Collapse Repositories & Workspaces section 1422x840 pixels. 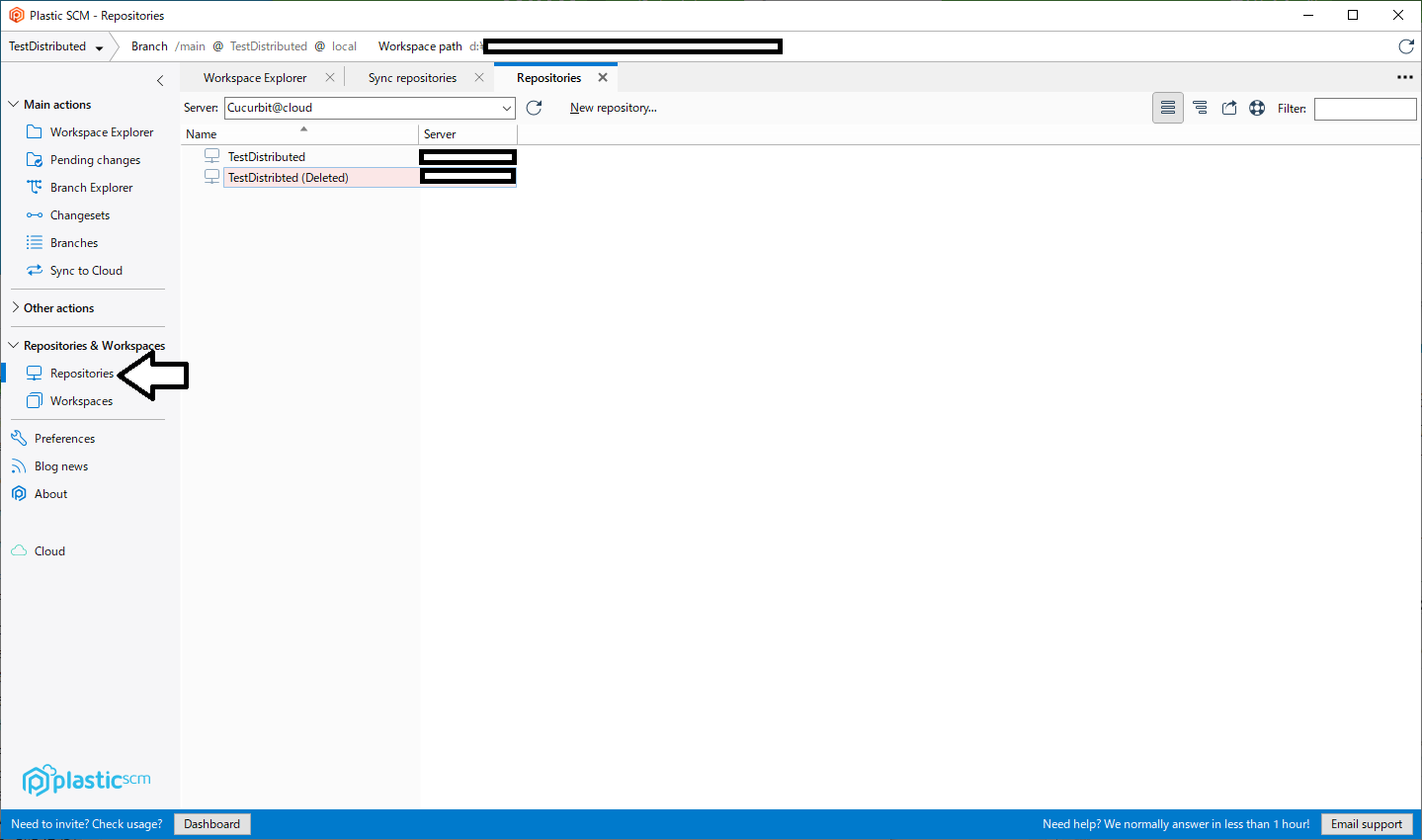click(14, 345)
